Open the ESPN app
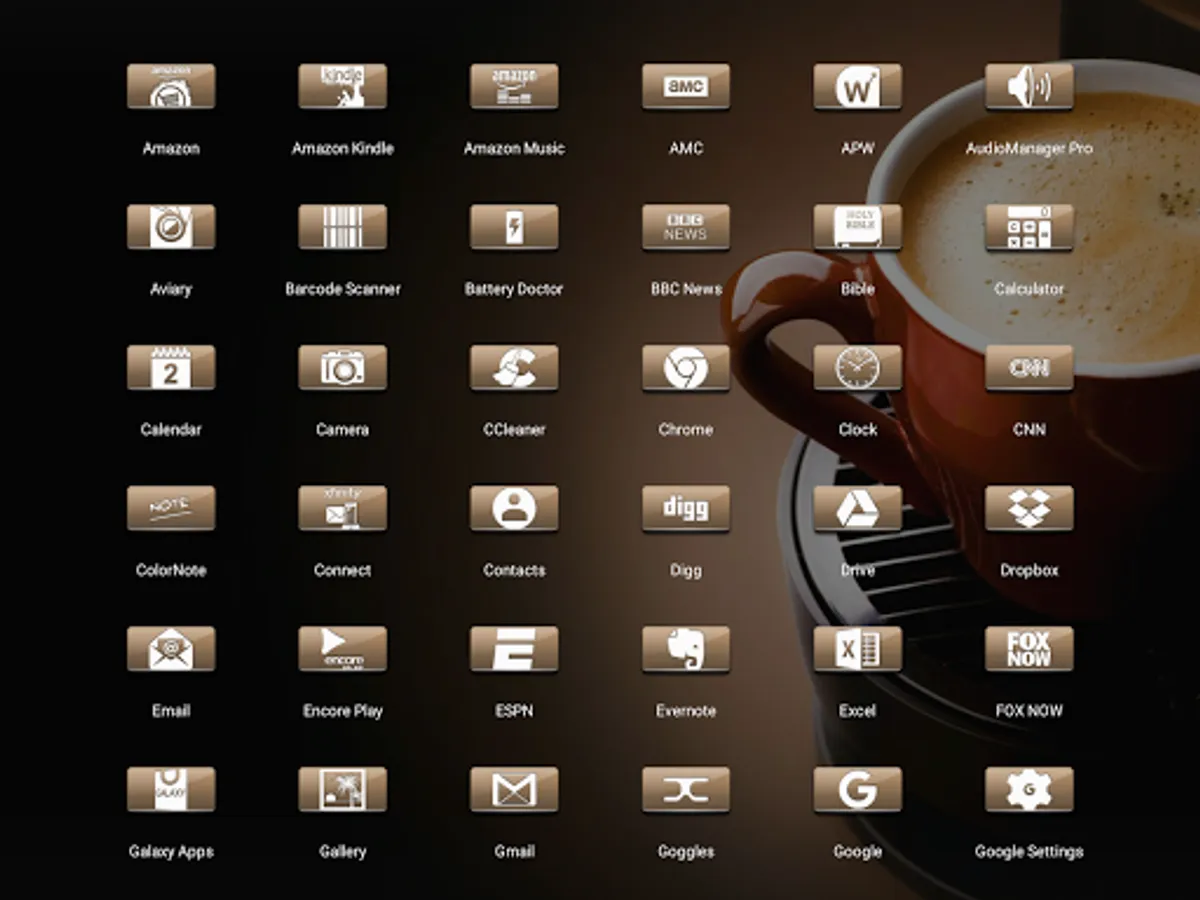 [x=514, y=650]
